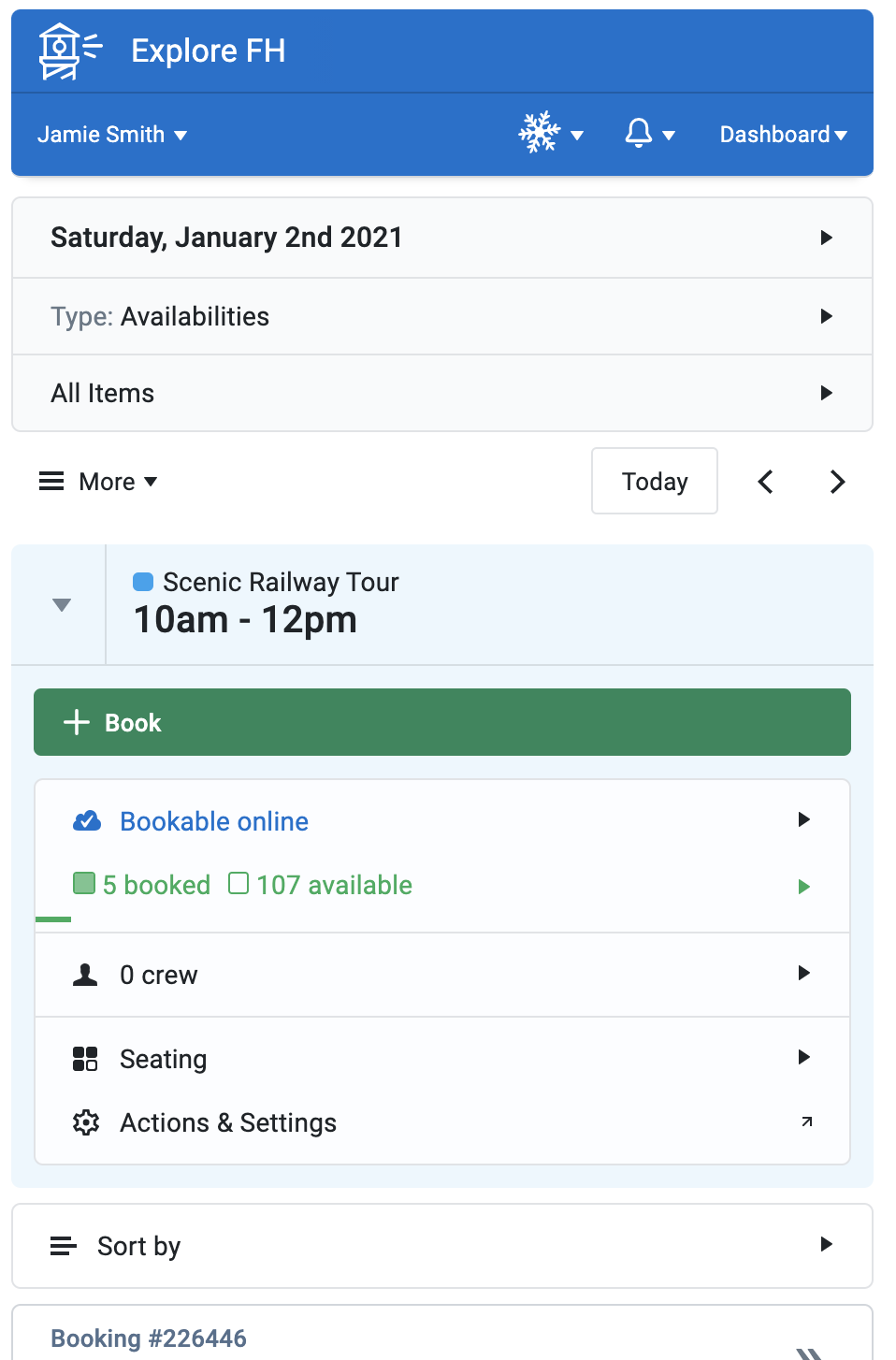
Task: Collapse the Scenic Railway Tour card
Action: tap(62, 605)
